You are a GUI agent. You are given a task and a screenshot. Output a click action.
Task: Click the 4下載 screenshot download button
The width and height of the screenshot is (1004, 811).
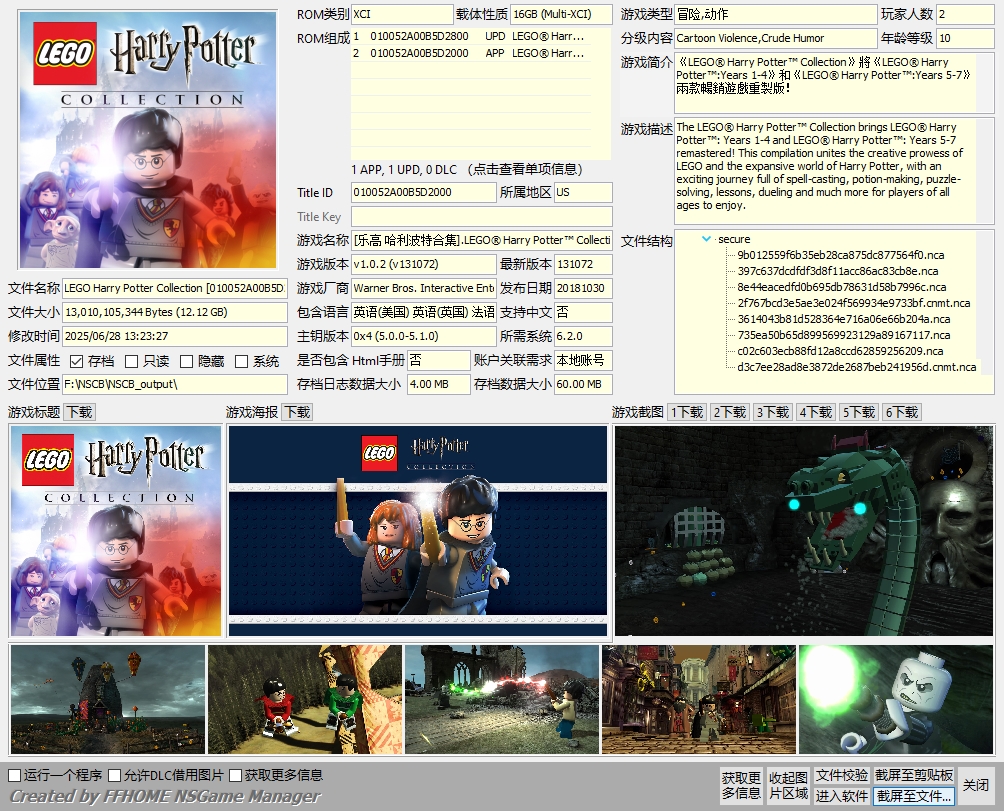(x=816, y=412)
